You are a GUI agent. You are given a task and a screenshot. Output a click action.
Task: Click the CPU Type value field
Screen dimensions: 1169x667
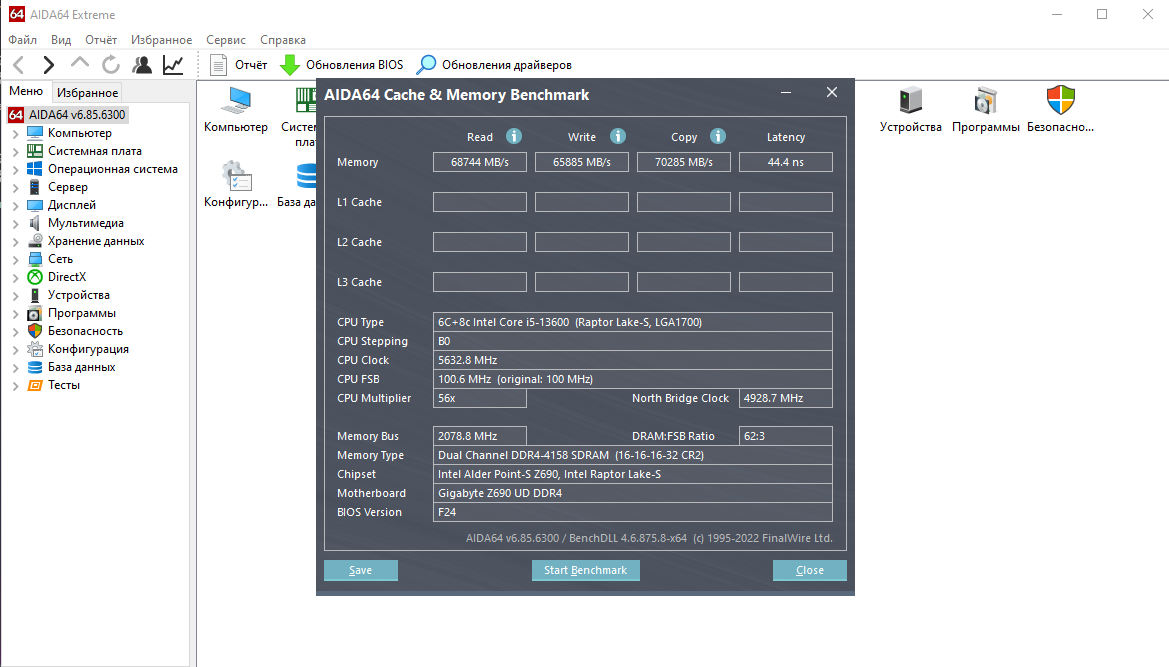(x=633, y=322)
